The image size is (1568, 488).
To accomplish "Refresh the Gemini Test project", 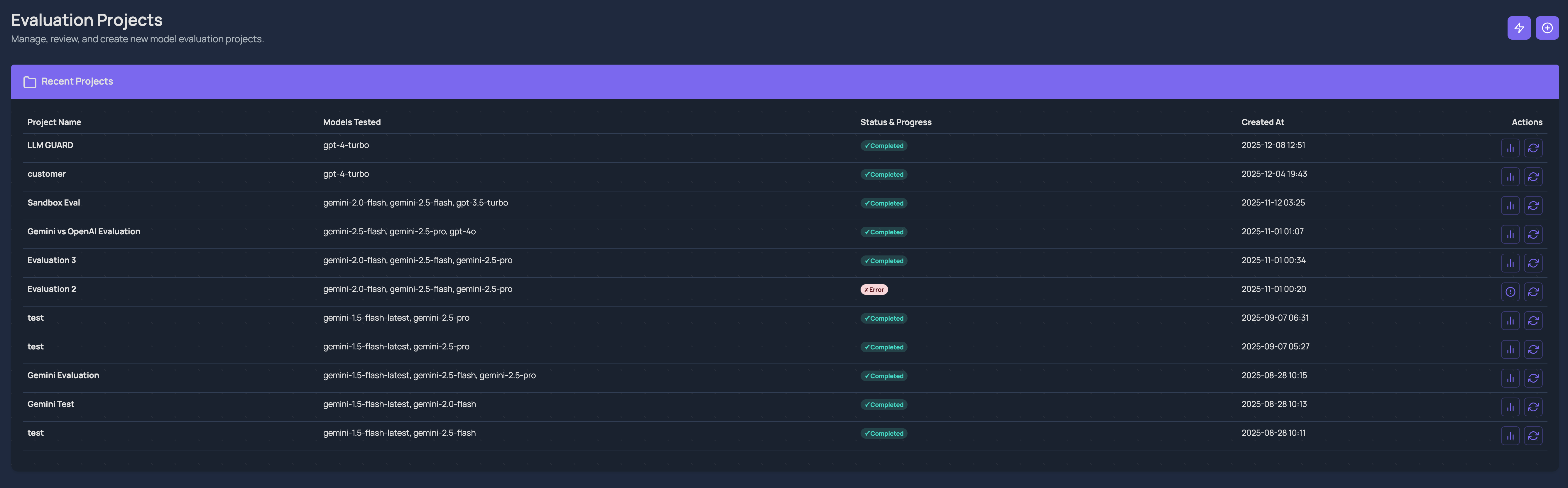I will pos(1534,407).
